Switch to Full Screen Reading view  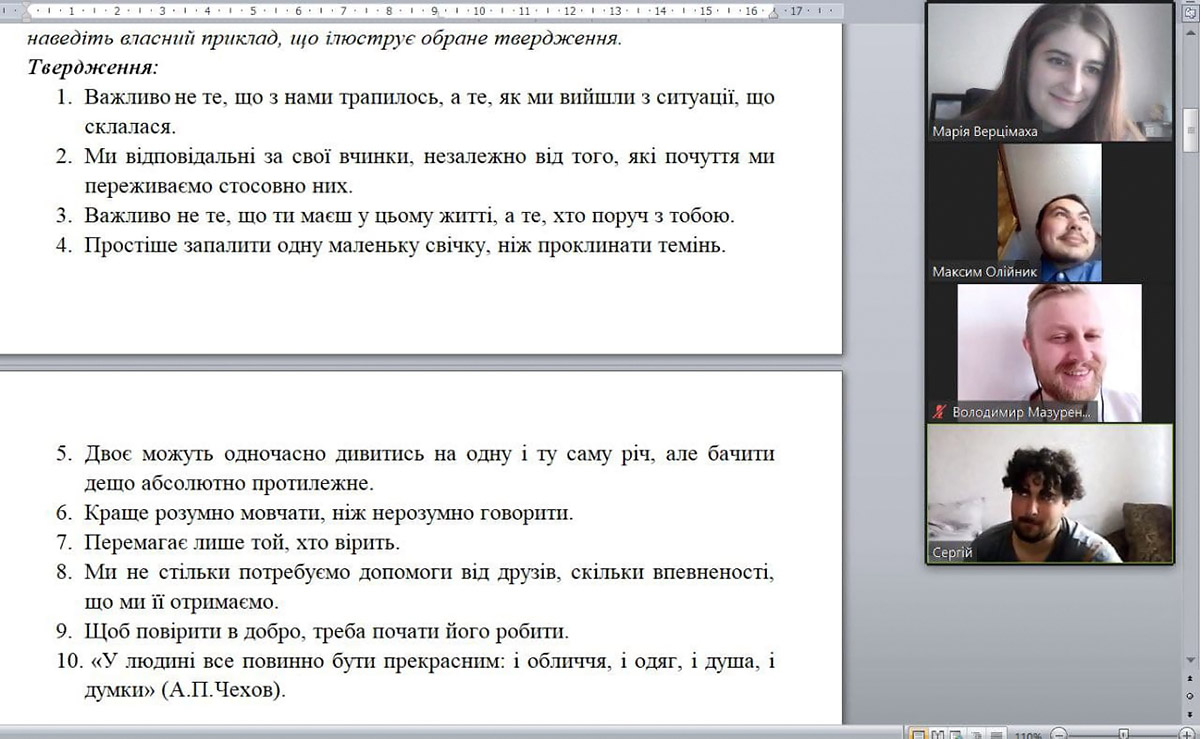(938, 733)
